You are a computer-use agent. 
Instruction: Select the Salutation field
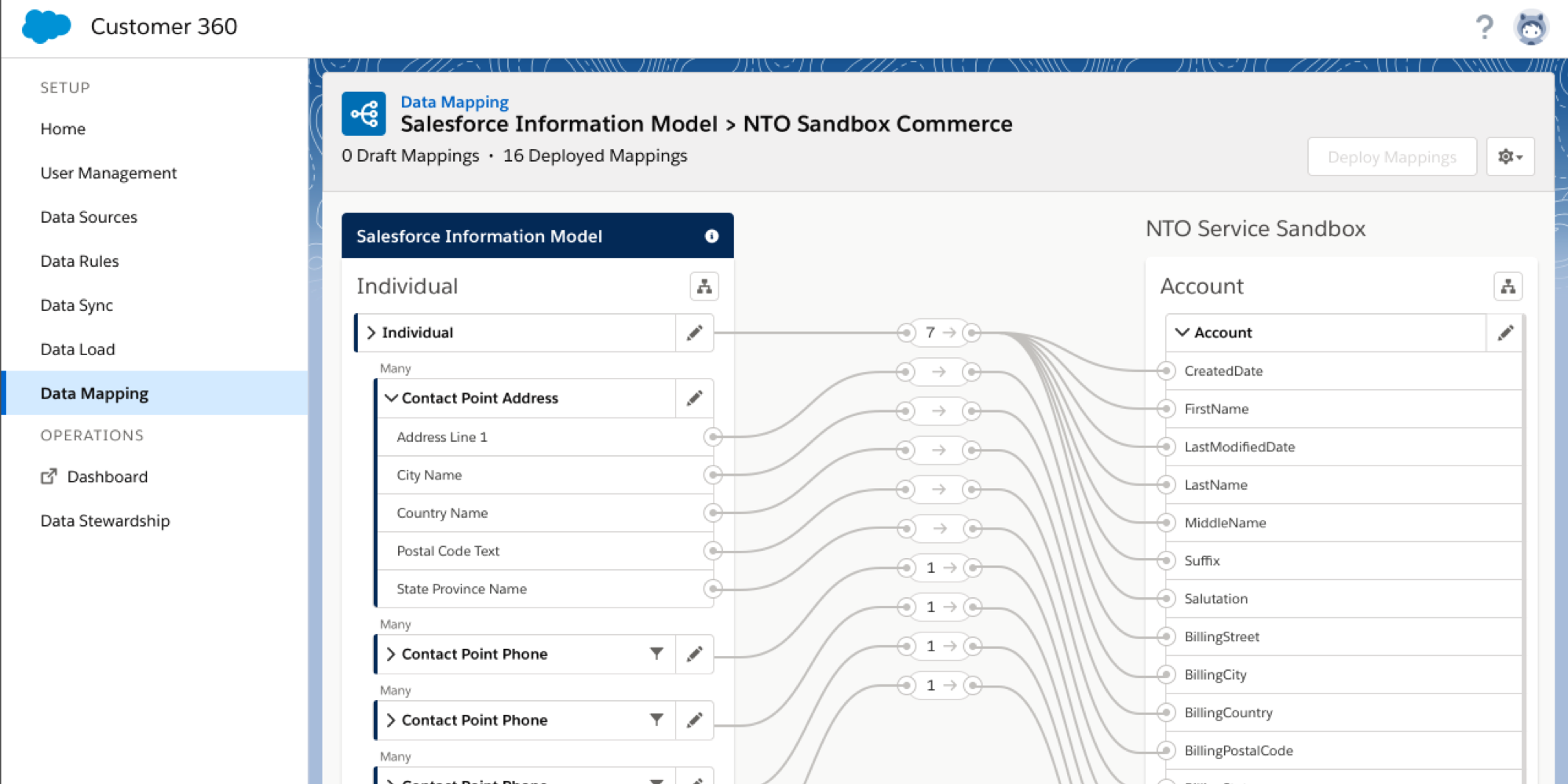pyautogui.click(x=1344, y=599)
